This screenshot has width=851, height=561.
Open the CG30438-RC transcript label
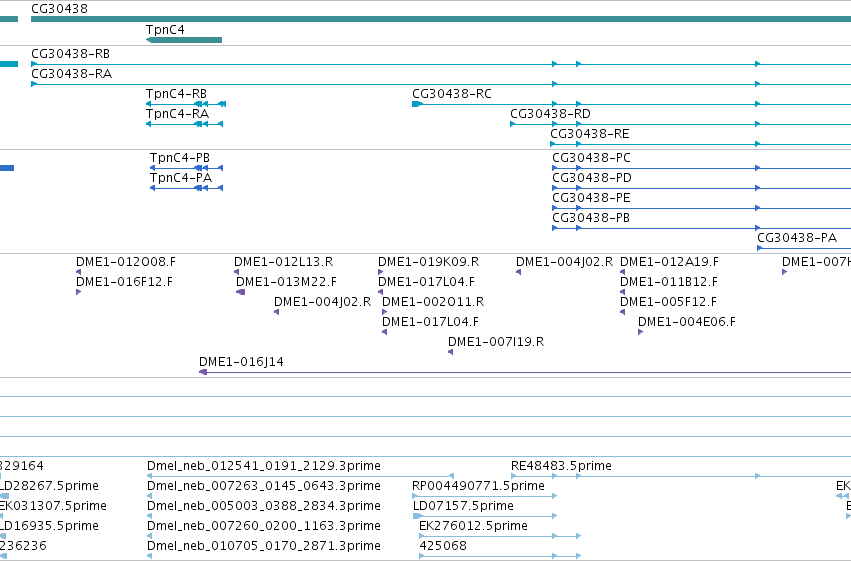click(452, 94)
